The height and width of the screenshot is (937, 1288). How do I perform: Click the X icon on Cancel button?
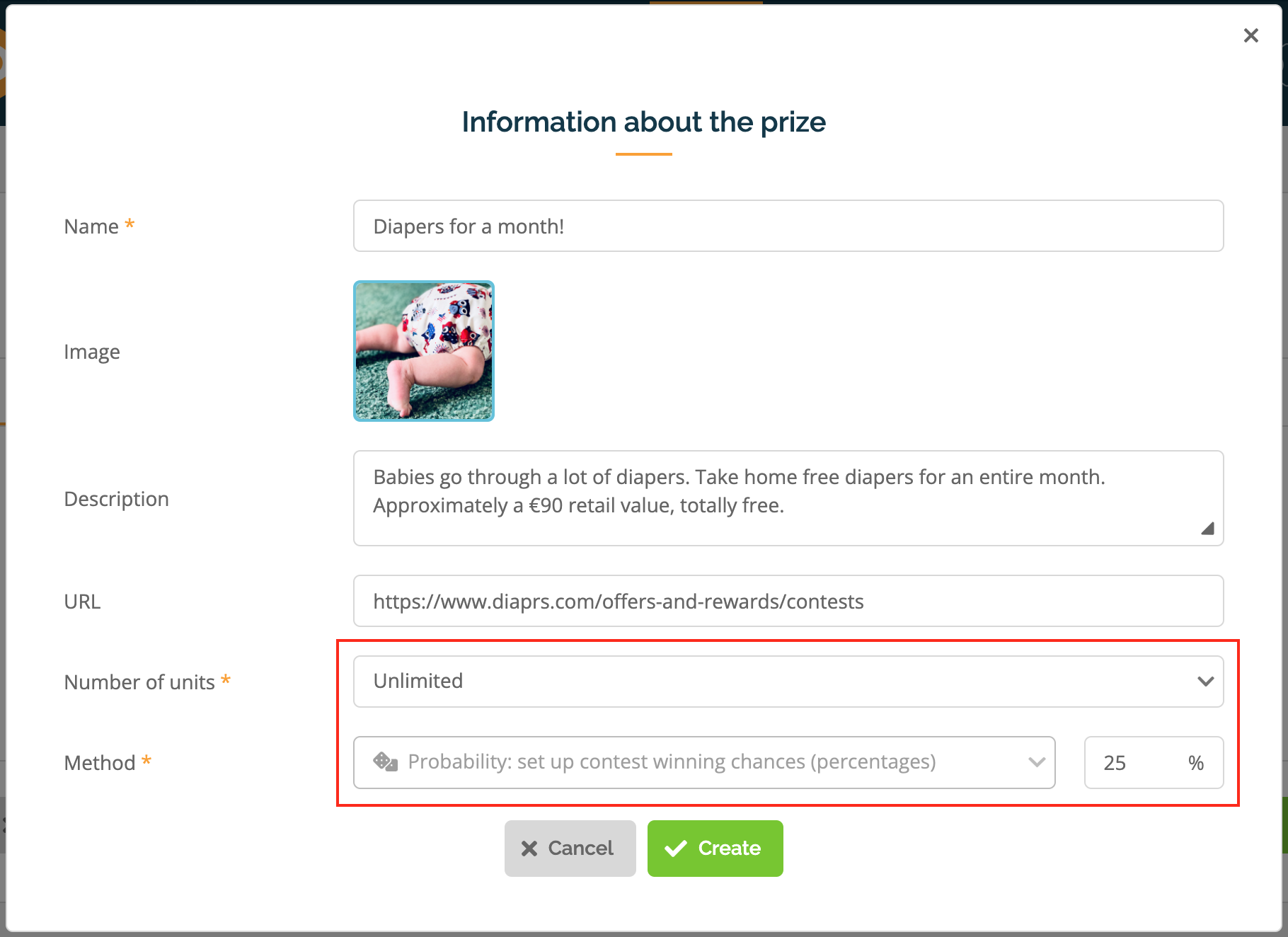click(529, 848)
